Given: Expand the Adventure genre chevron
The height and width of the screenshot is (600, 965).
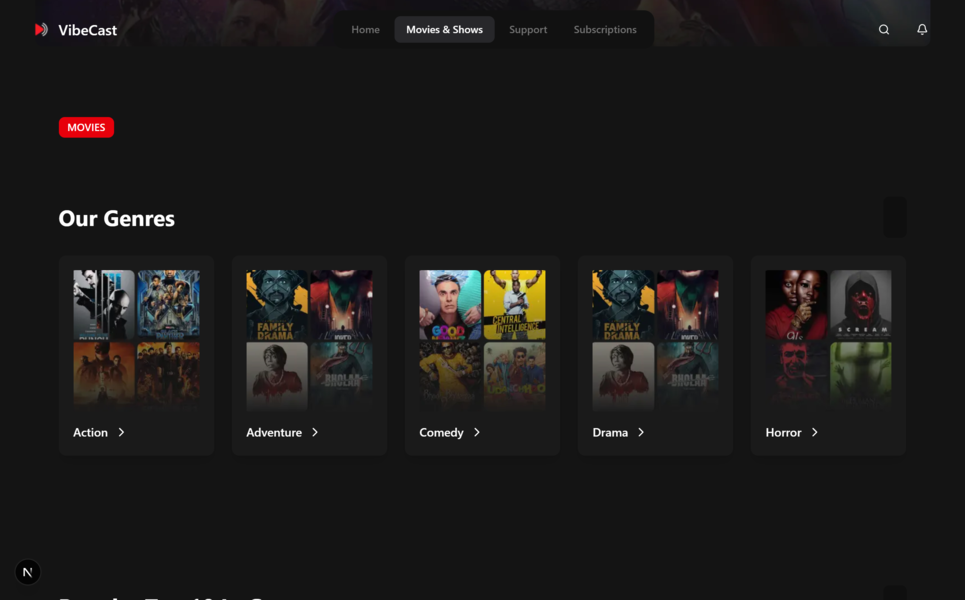Looking at the screenshot, I should click(315, 432).
